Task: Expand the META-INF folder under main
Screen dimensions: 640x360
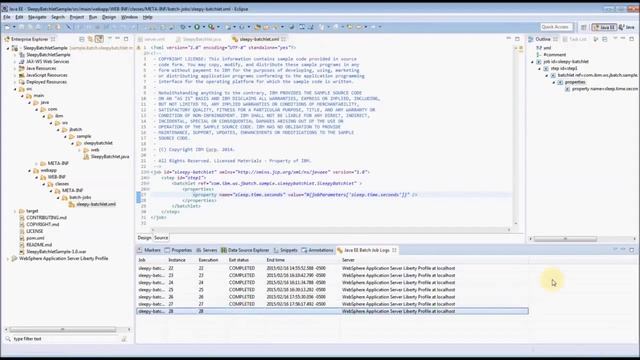Action: [x=36, y=164]
